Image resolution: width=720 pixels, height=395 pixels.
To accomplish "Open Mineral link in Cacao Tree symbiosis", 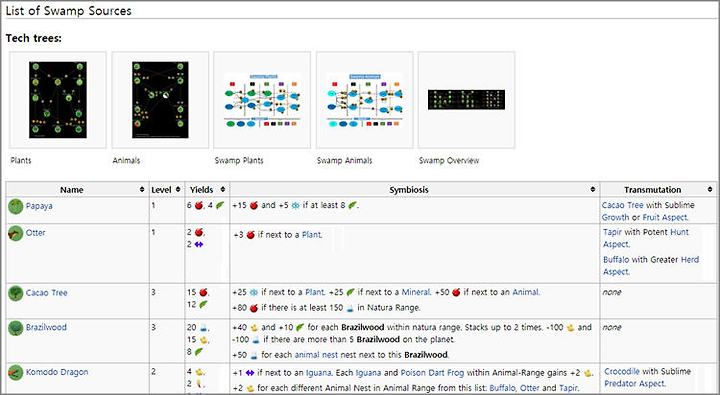I will point(415,292).
